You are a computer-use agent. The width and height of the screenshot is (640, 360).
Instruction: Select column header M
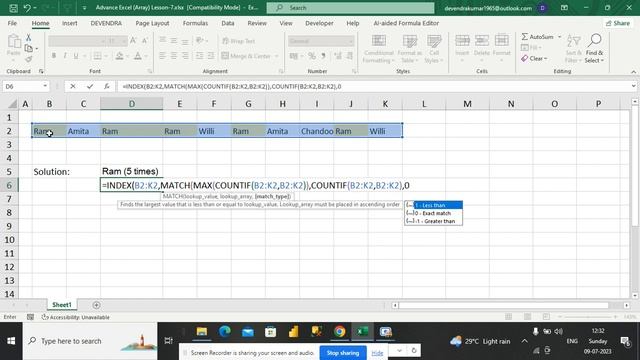pyautogui.click(x=467, y=104)
